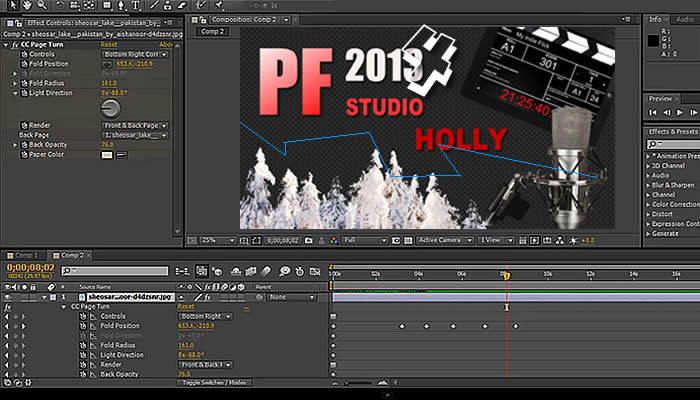
Task: Select the Pan Behind anchor point tool
Action: pyautogui.click(x=89, y=5)
